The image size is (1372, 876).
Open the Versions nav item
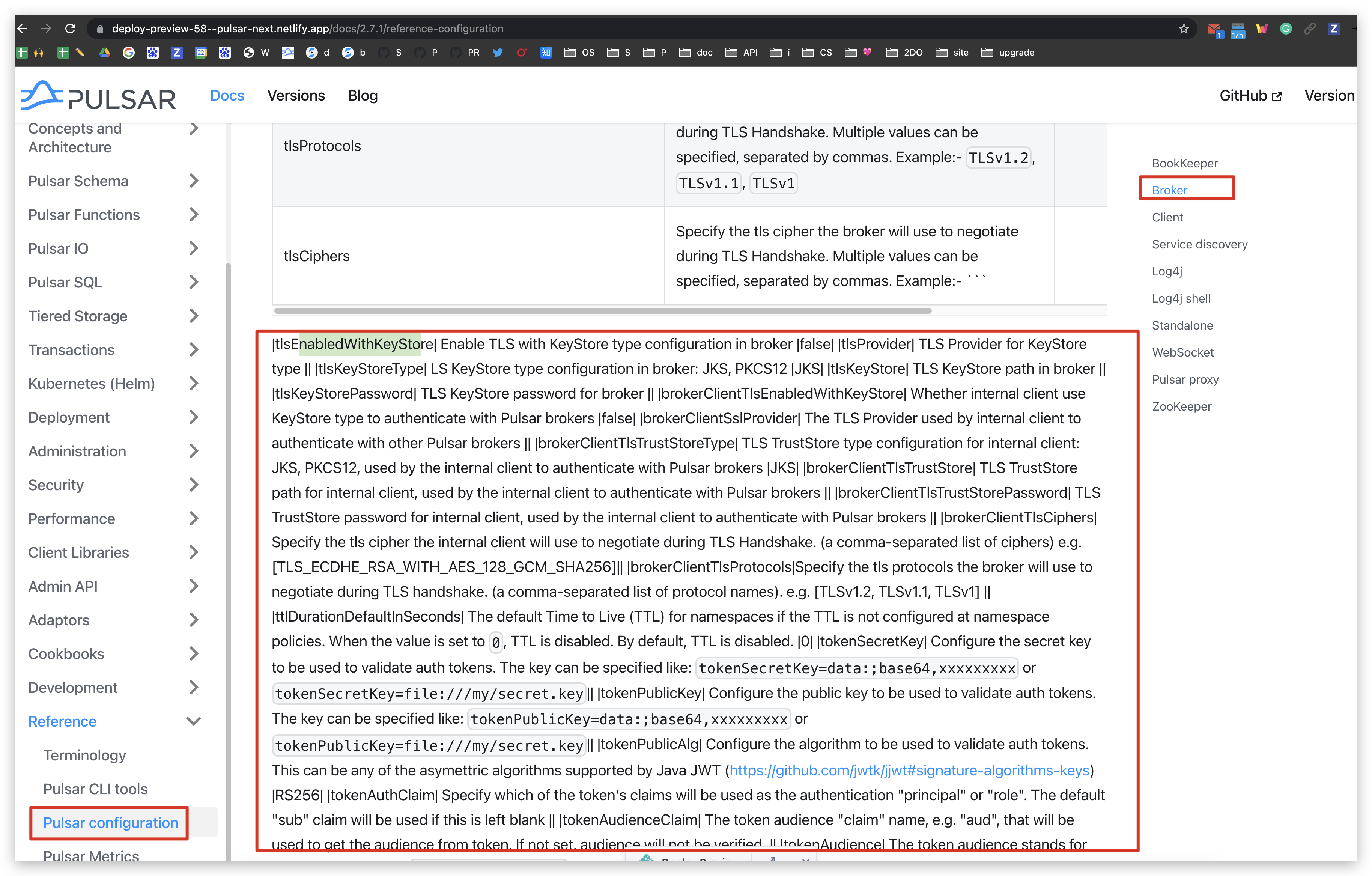296,96
